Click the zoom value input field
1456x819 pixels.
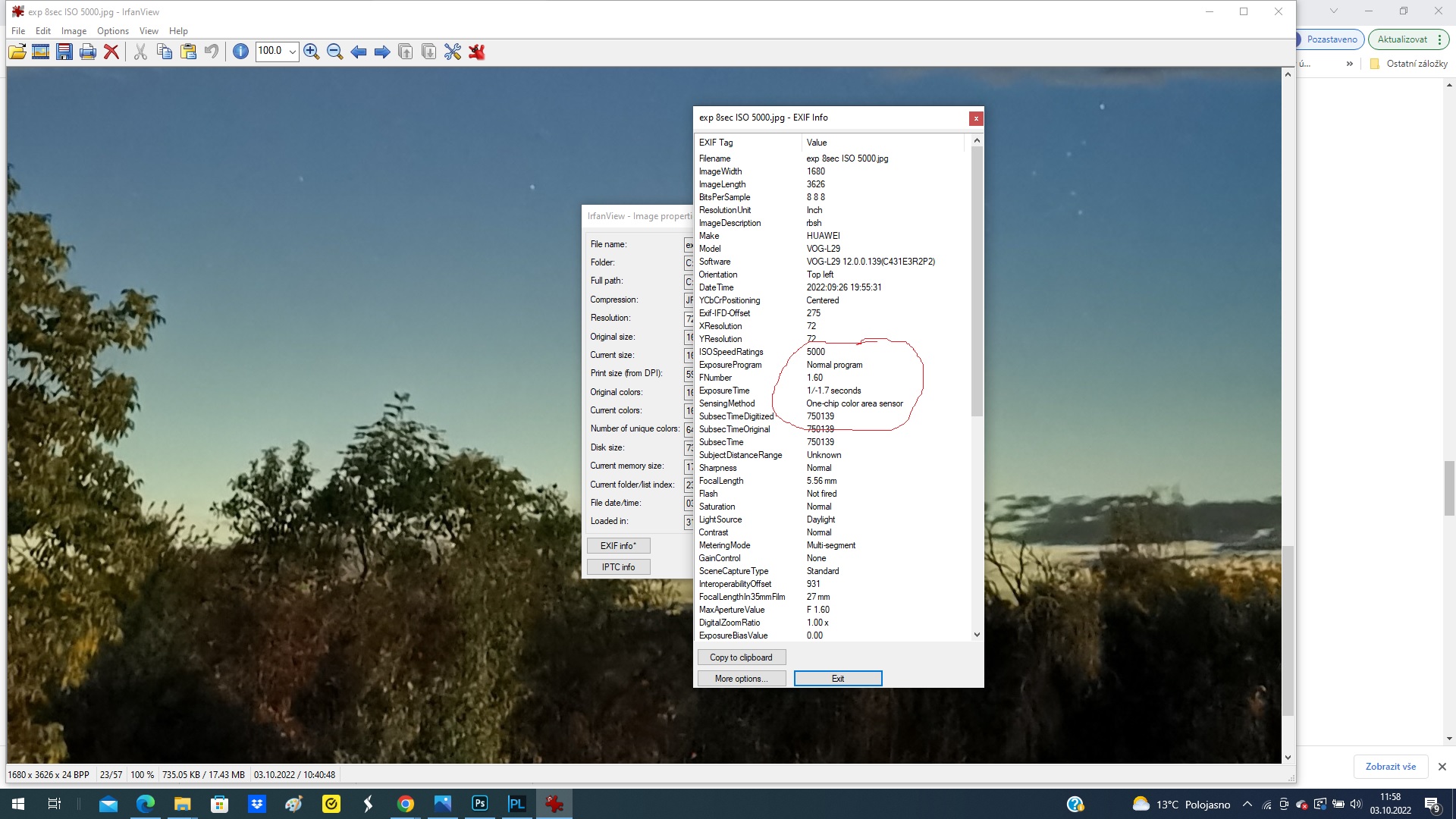coord(271,52)
